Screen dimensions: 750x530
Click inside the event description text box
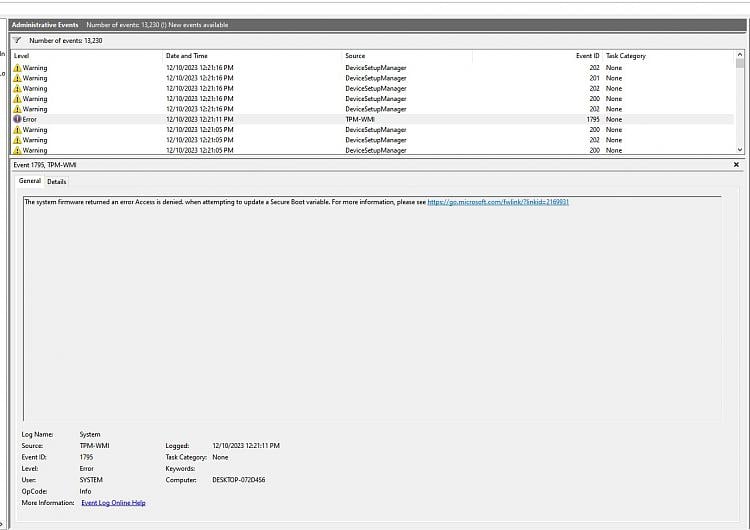(x=370, y=300)
